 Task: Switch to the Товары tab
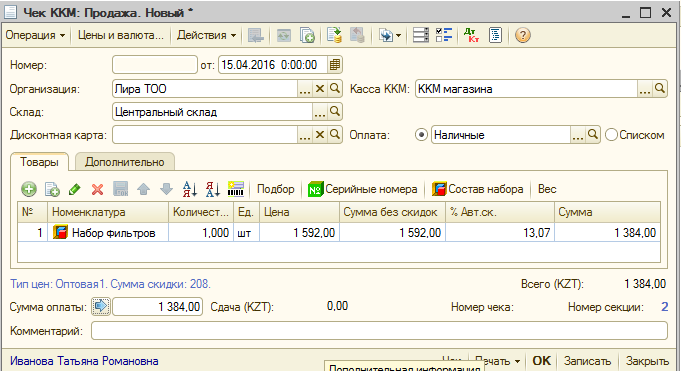[39, 162]
